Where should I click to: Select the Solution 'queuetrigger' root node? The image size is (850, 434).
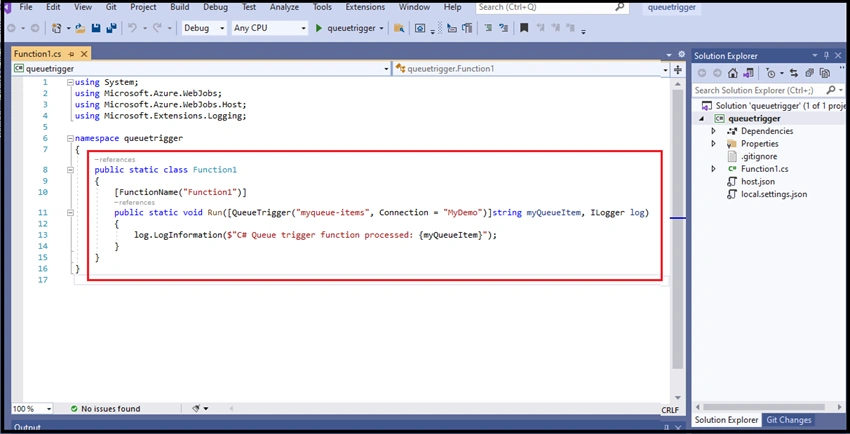[772, 106]
